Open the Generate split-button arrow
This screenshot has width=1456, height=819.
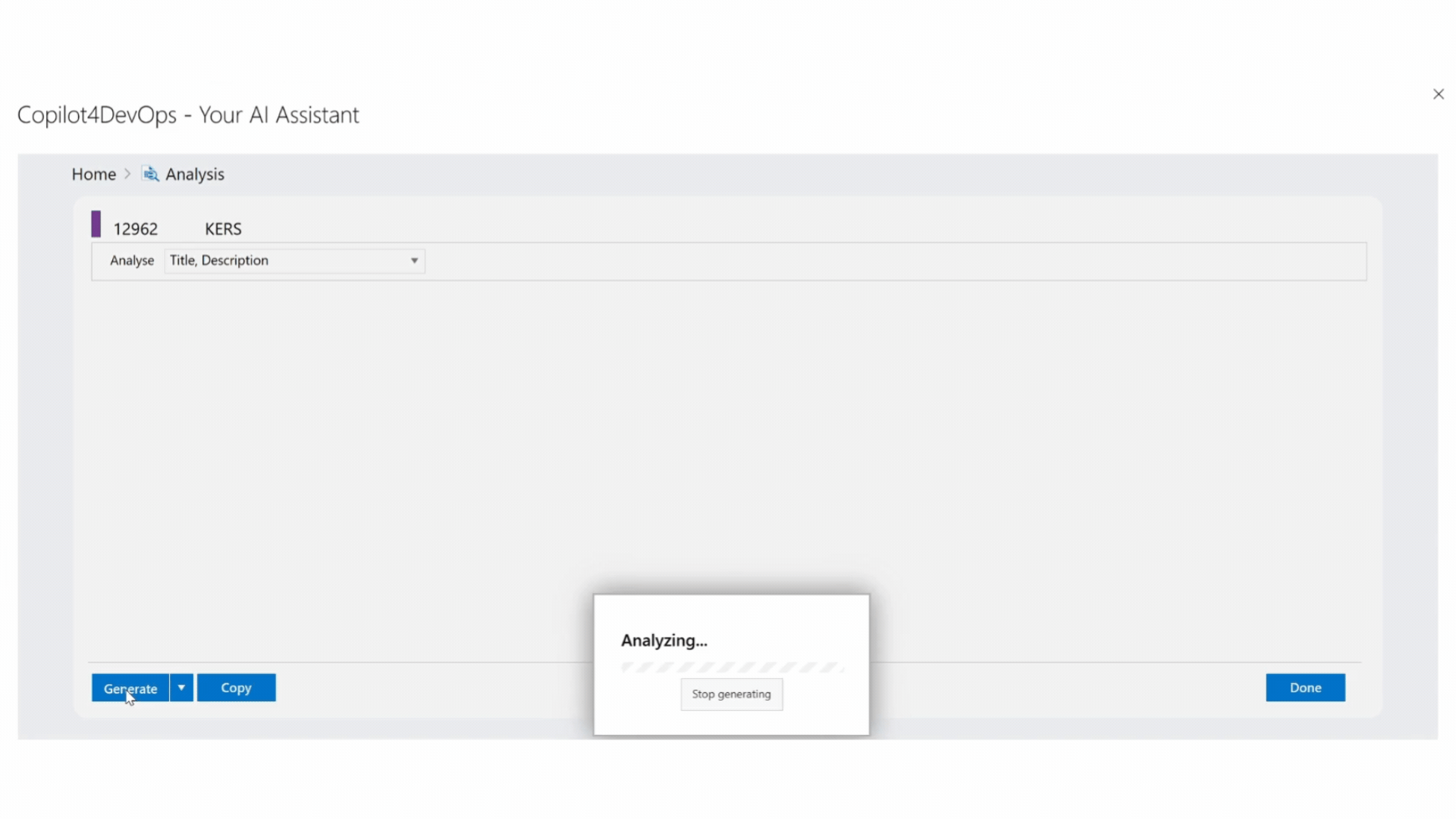point(181,688)
